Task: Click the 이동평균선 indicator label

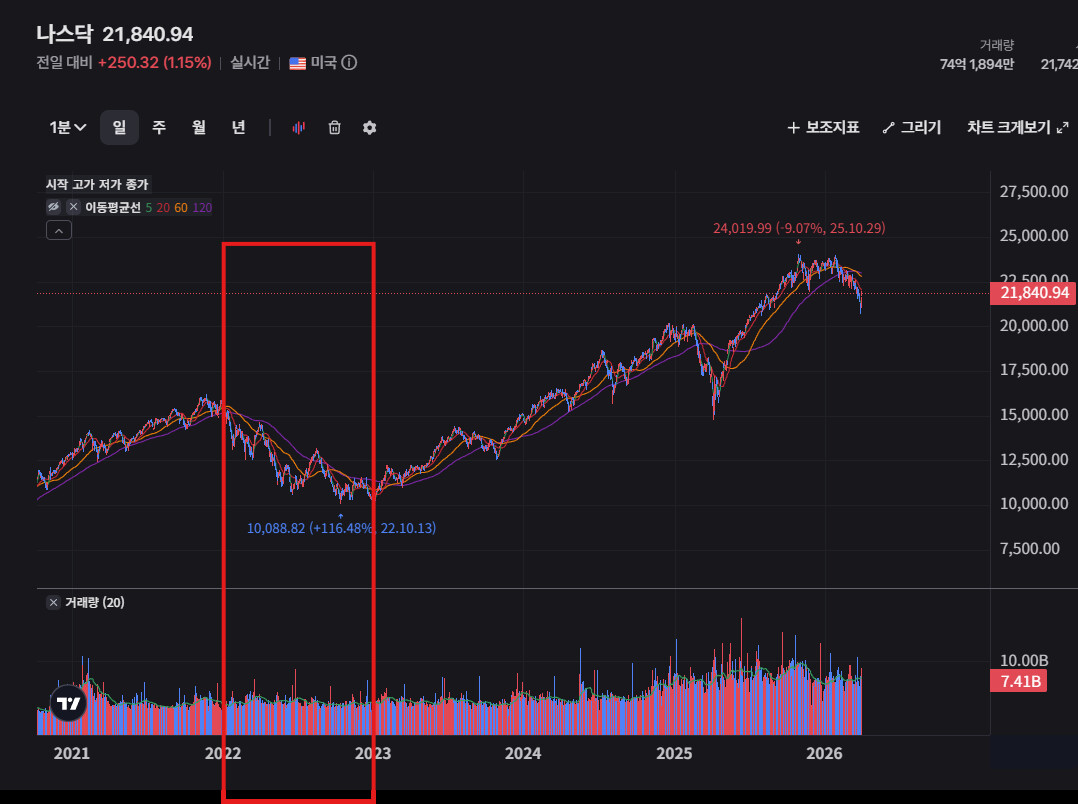Action: coord(113,208)
